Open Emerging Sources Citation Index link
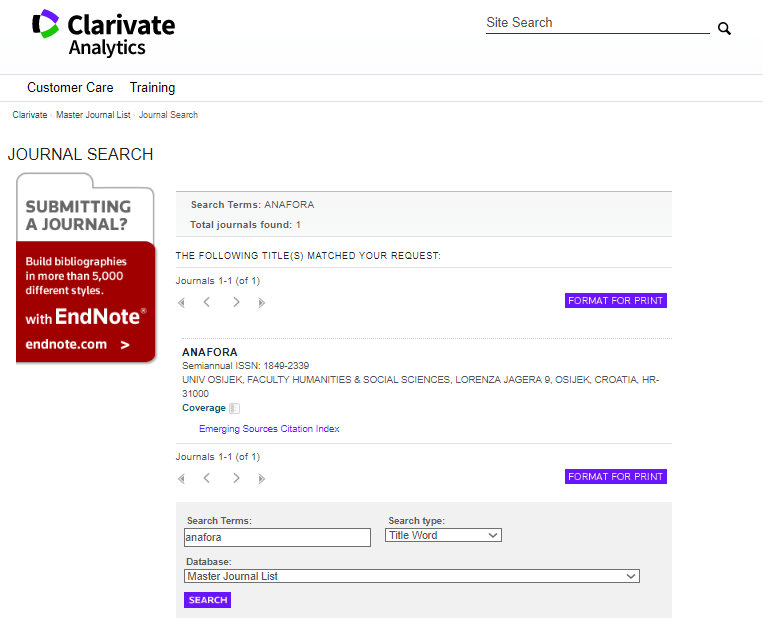763x618 pixels. (x=269, y=429)
